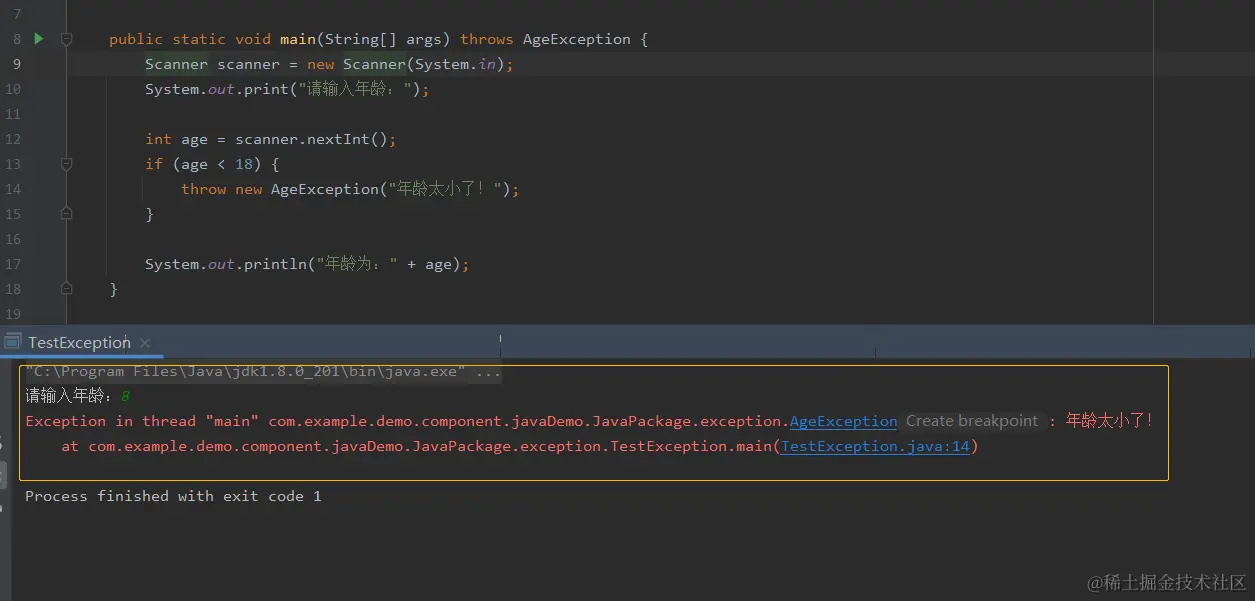Click "System.out.println" on line 17
Image resolution: width=1255 pixels, height=601 pixels.
click(226, 264)
